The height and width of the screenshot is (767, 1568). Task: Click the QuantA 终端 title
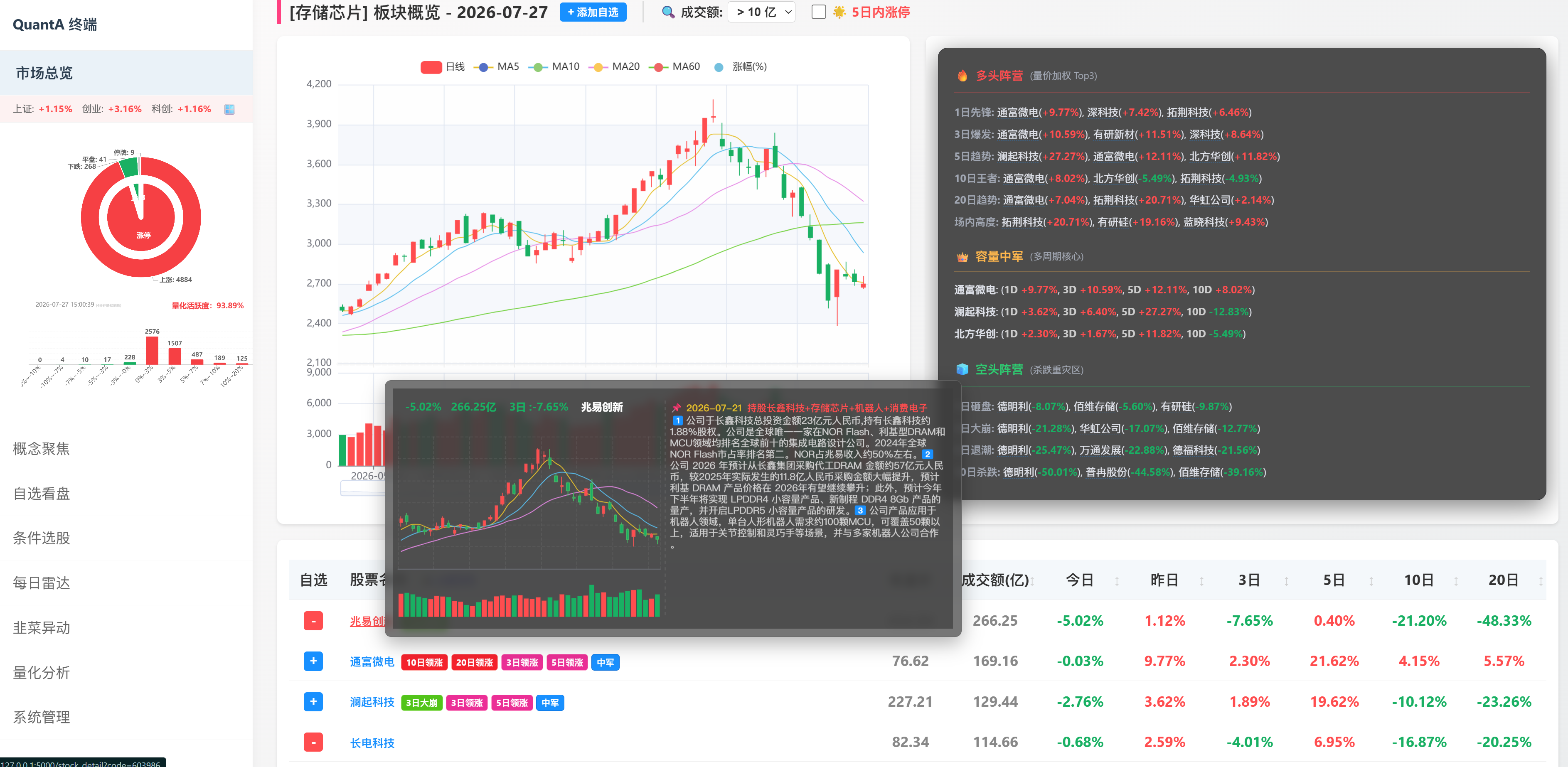[55, 25]
